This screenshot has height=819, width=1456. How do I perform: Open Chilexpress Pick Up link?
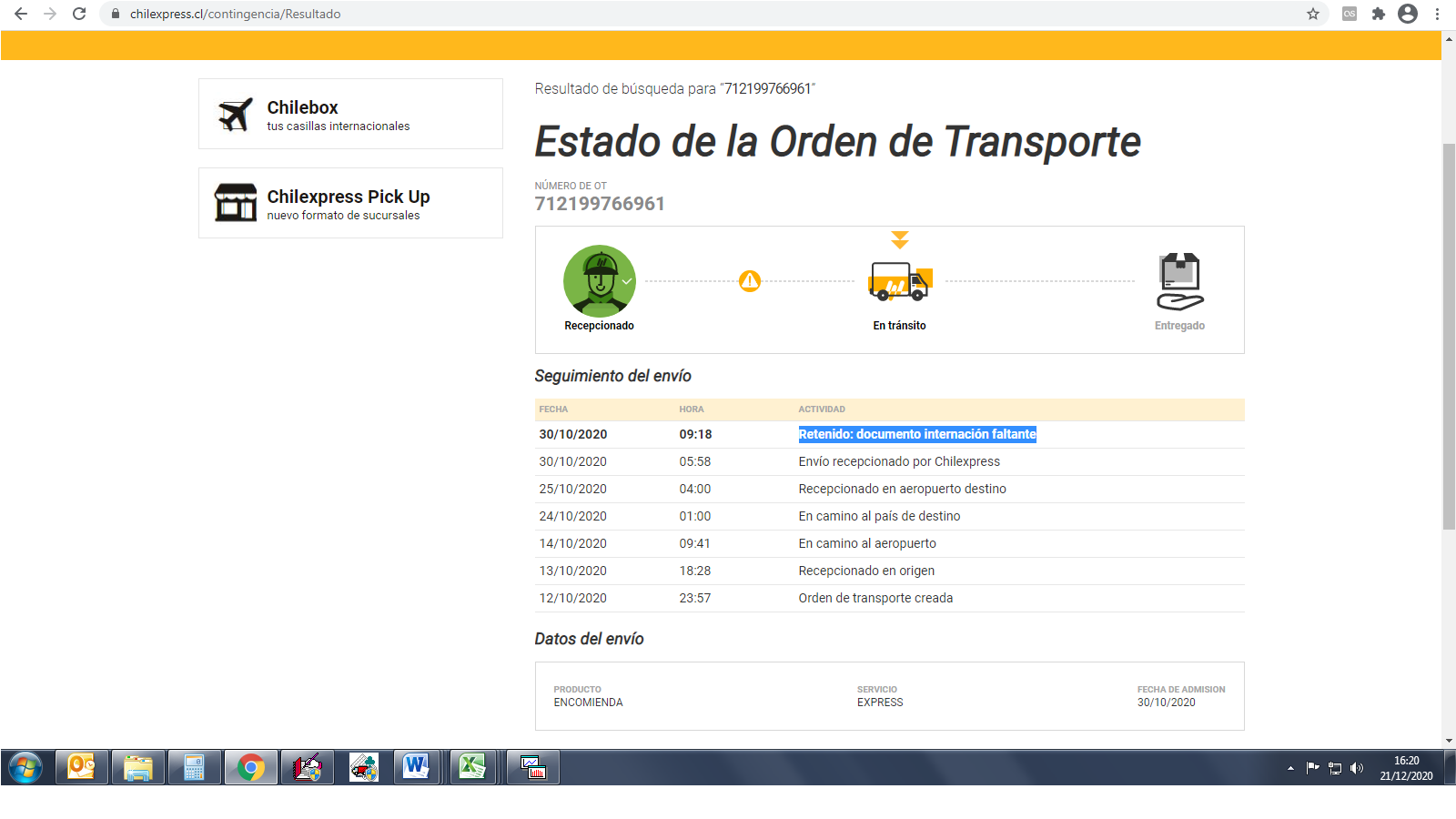pos(350,203)
